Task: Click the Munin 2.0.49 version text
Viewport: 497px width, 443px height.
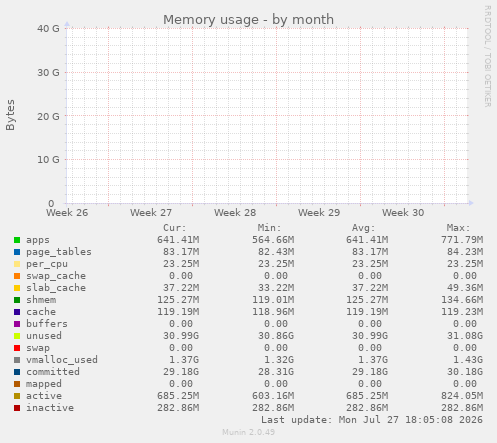Action: 248,432
